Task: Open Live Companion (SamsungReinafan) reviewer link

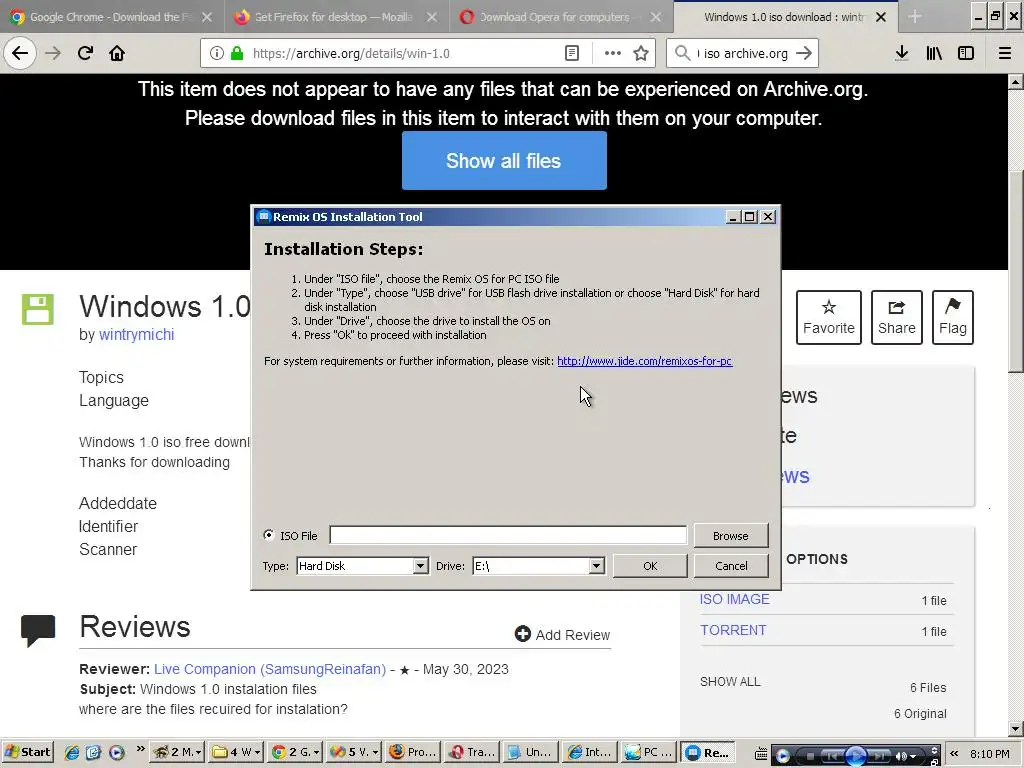Action: tap(270, 669)
